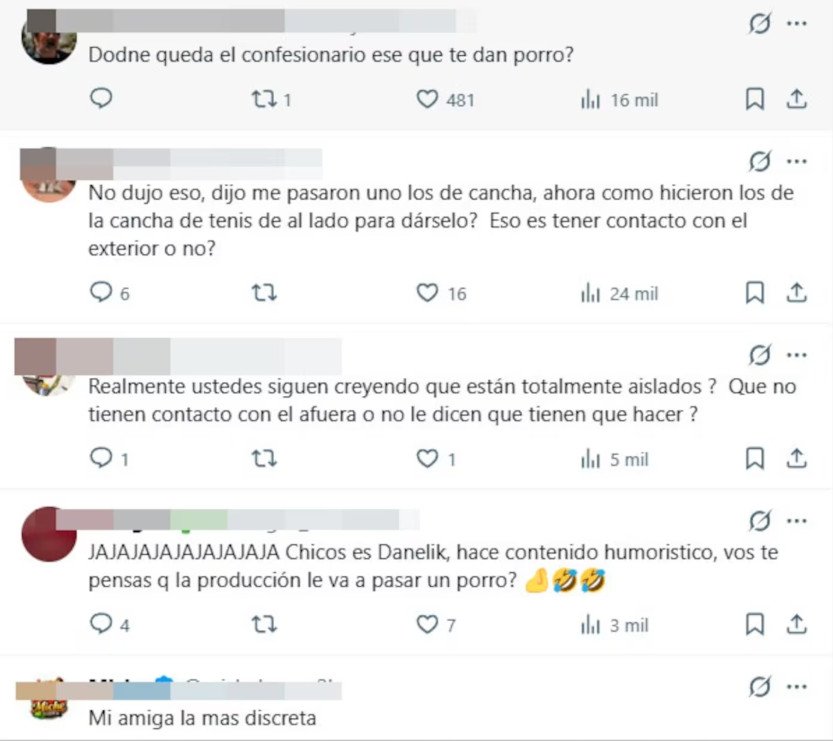Viewport: 833px width, 741px height.
Task: Like the tweet about the confesionario porro
Action: point(445,99)
